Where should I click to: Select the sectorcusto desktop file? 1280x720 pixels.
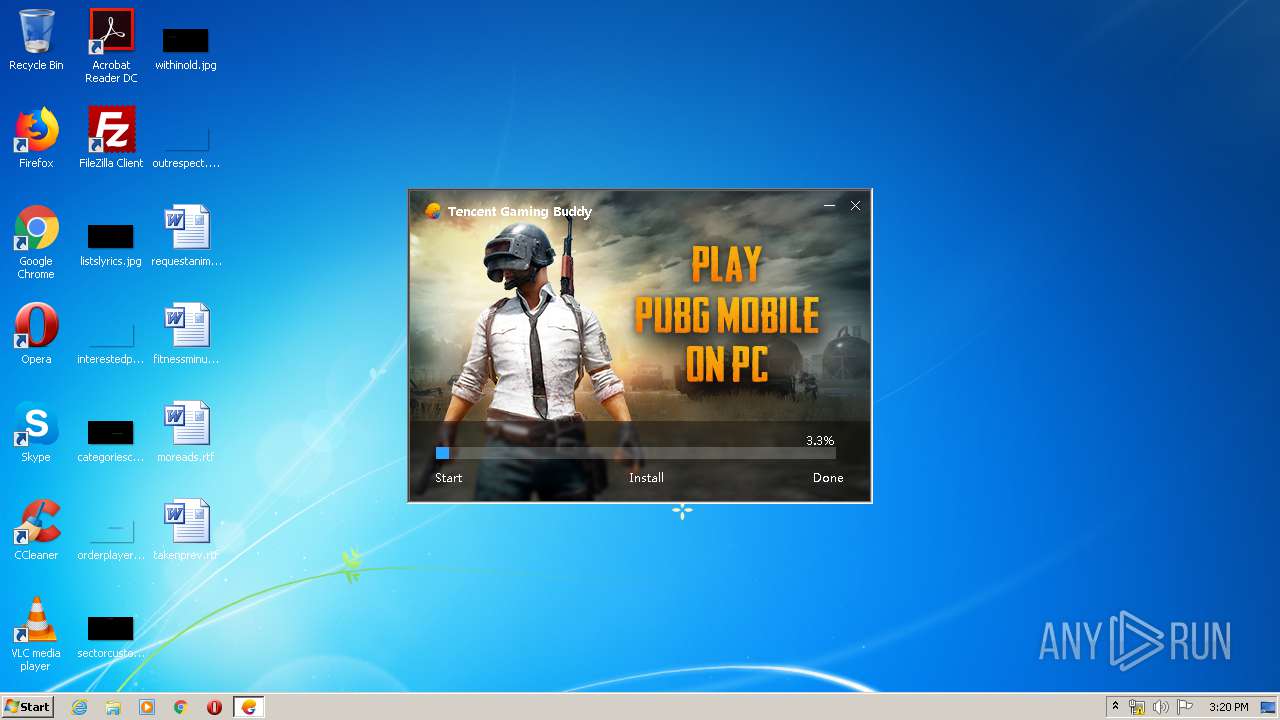[x=111, y=636]
